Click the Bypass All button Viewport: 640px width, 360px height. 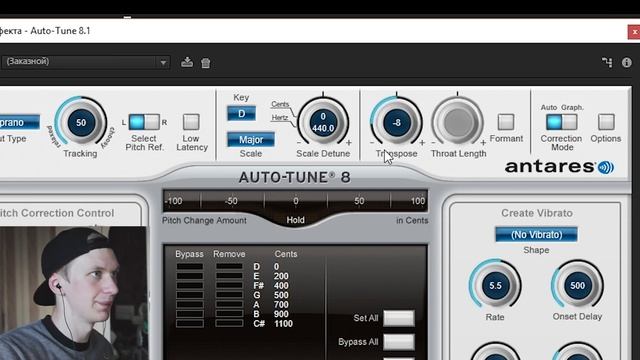point(399,342)
